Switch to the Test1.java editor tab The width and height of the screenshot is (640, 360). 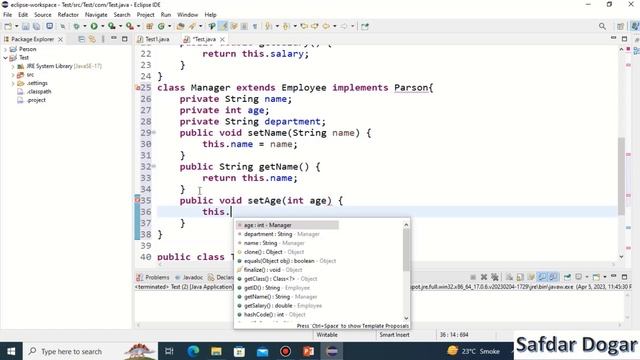click(153, 39)
